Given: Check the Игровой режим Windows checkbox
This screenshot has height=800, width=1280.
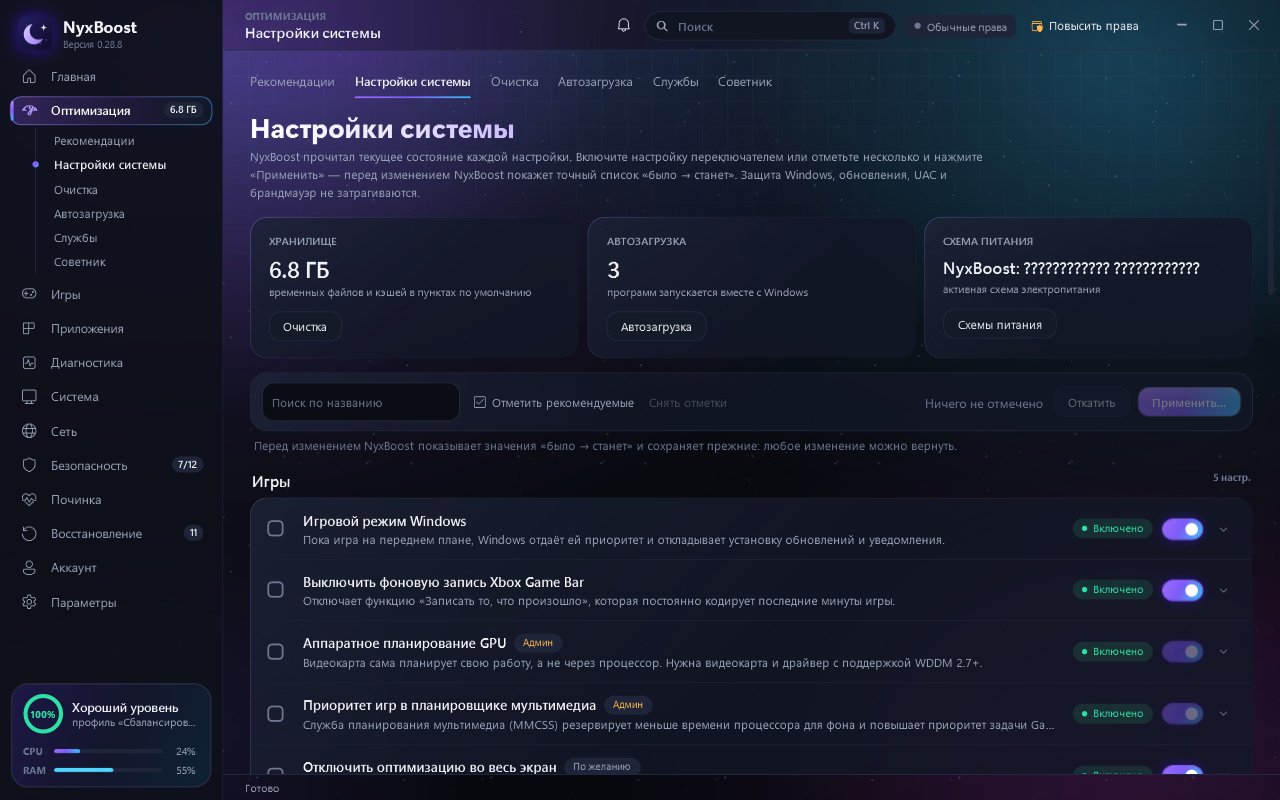Looking at the screenshot, I should [276, 528].
